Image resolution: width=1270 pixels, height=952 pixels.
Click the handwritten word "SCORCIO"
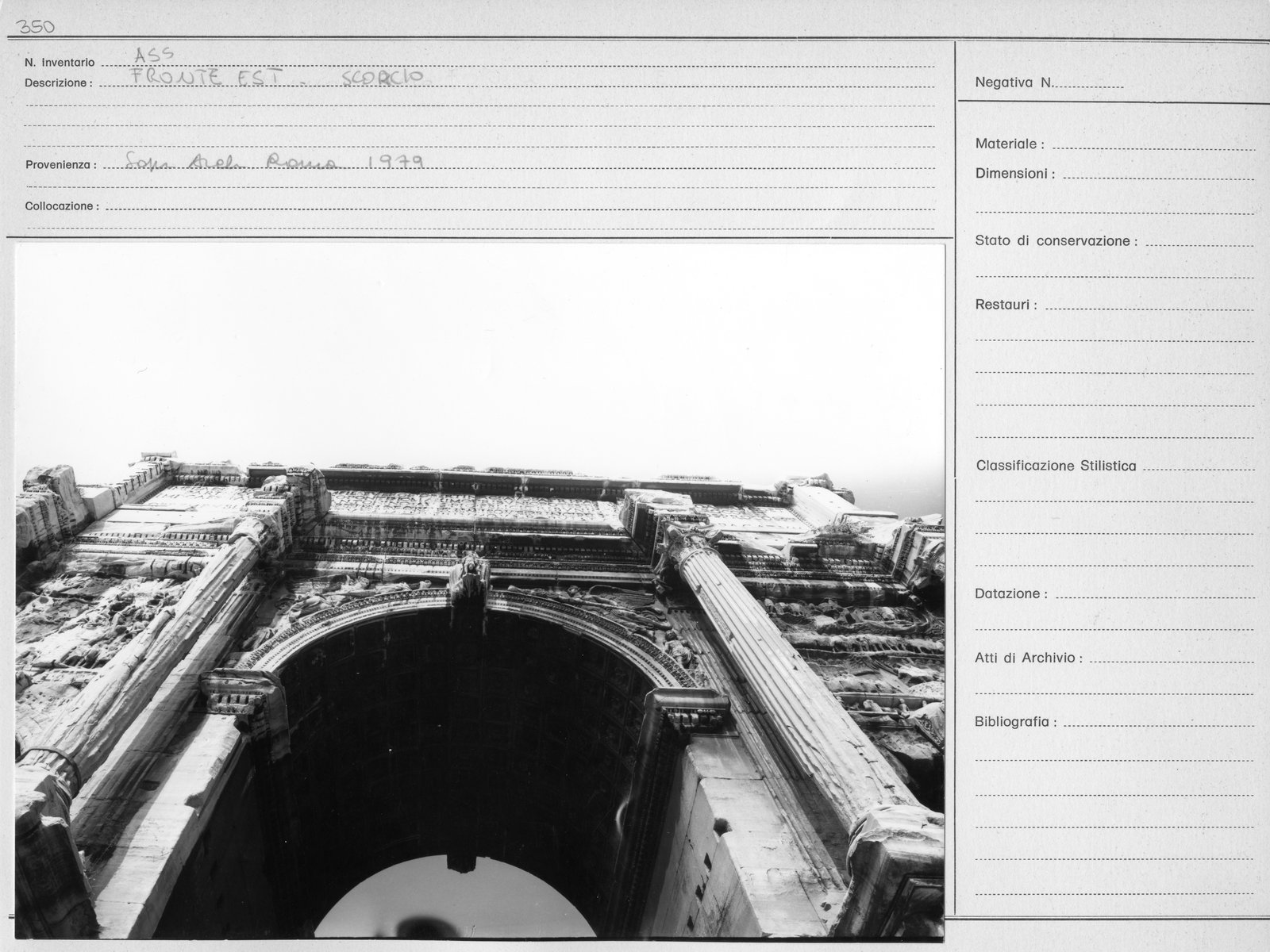click(x=383, y=78)
